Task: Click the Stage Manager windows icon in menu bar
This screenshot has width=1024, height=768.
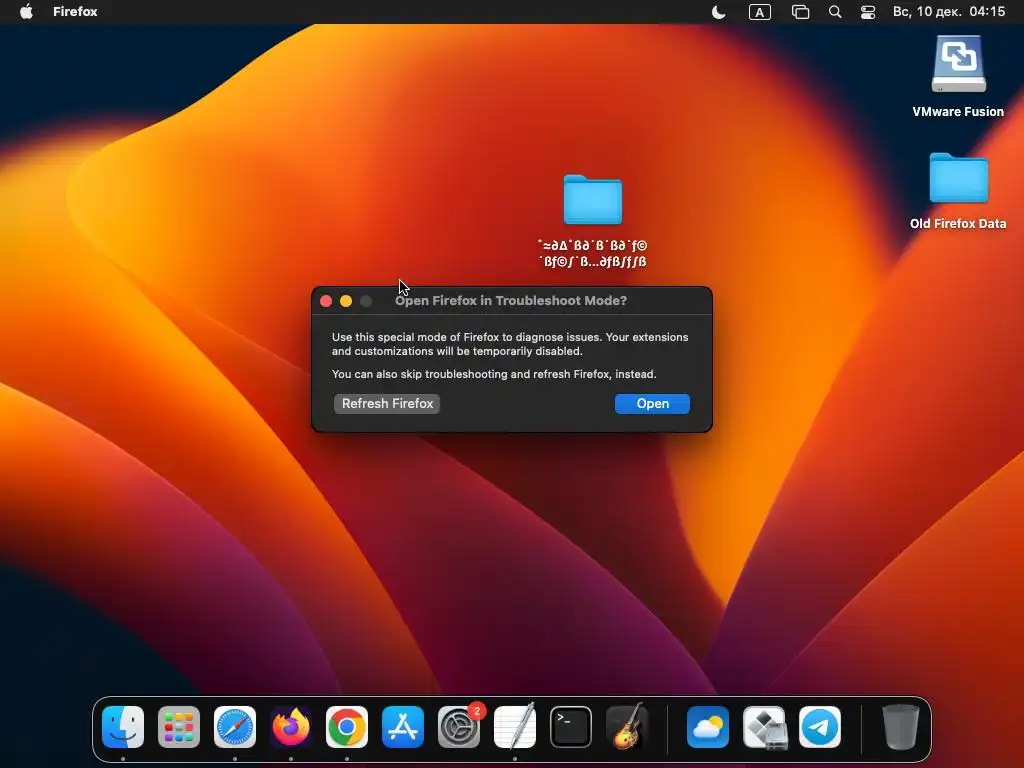Action: (801, 12)
